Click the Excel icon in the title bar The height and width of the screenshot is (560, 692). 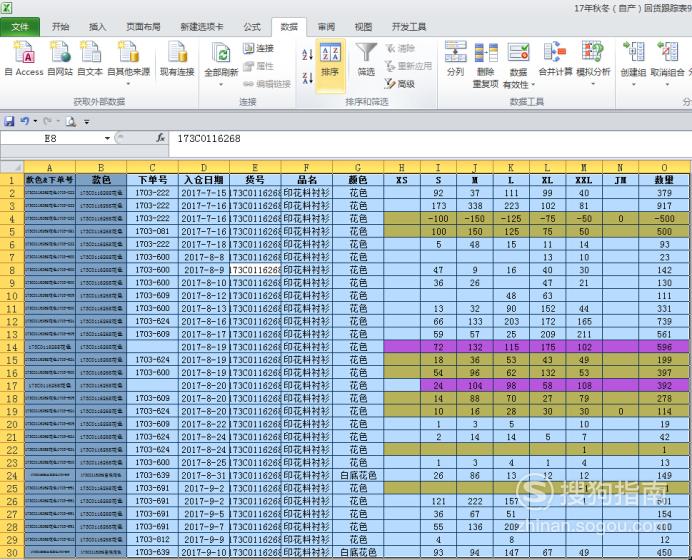[x=7, y=8]
